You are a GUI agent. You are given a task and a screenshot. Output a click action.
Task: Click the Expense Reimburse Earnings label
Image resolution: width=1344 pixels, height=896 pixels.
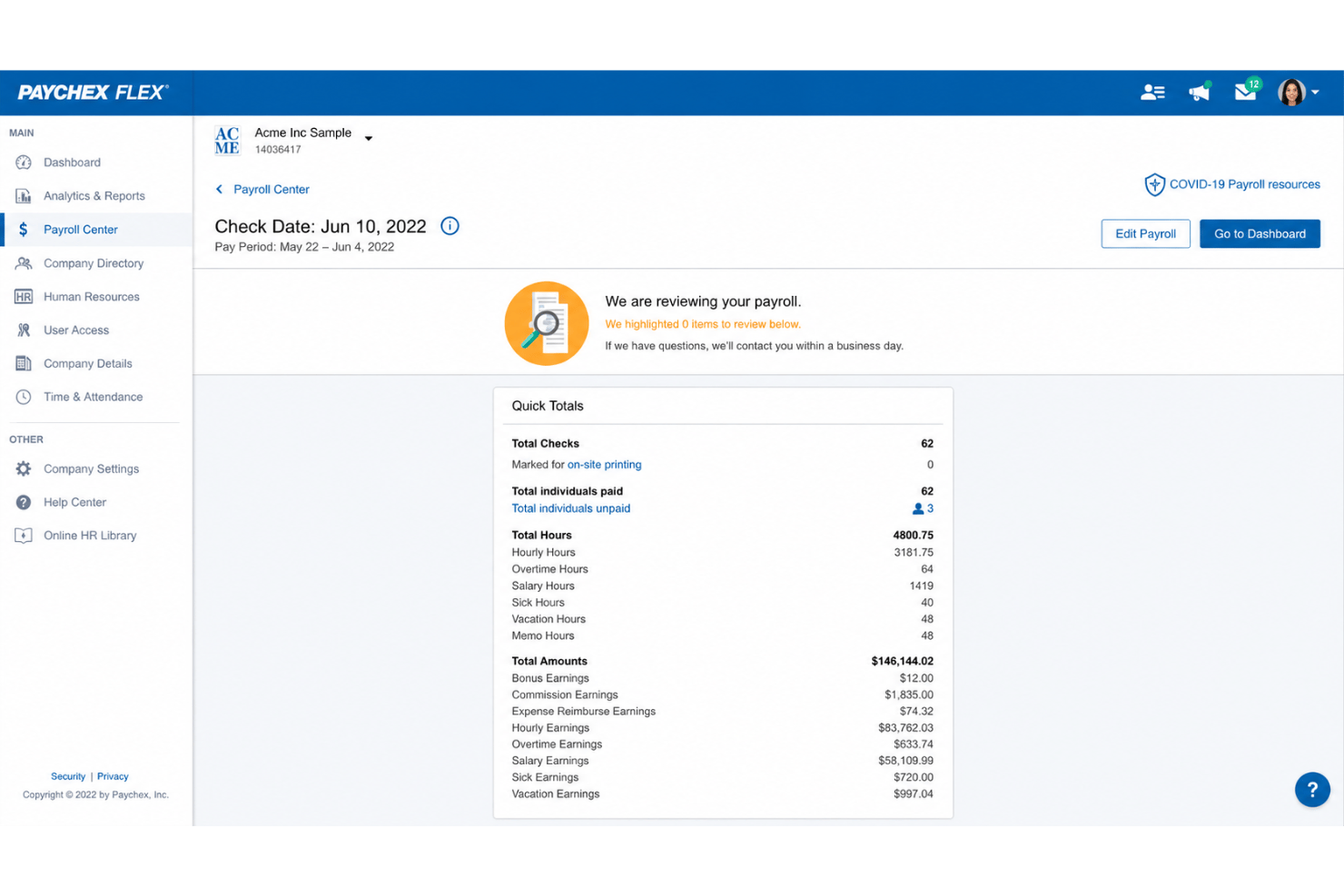(583, 711)
